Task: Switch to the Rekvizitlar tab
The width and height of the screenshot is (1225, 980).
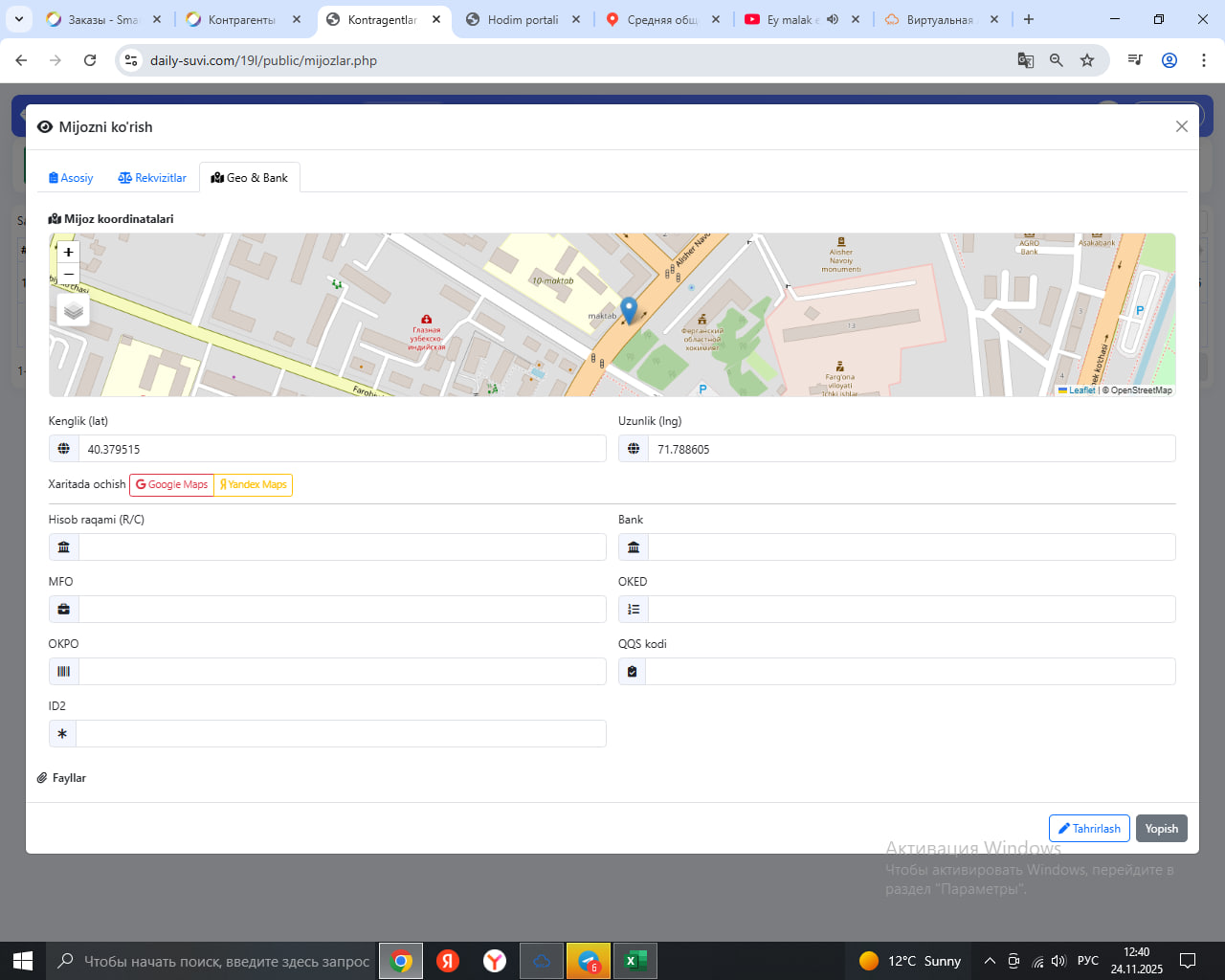Action: click(152, 178)
